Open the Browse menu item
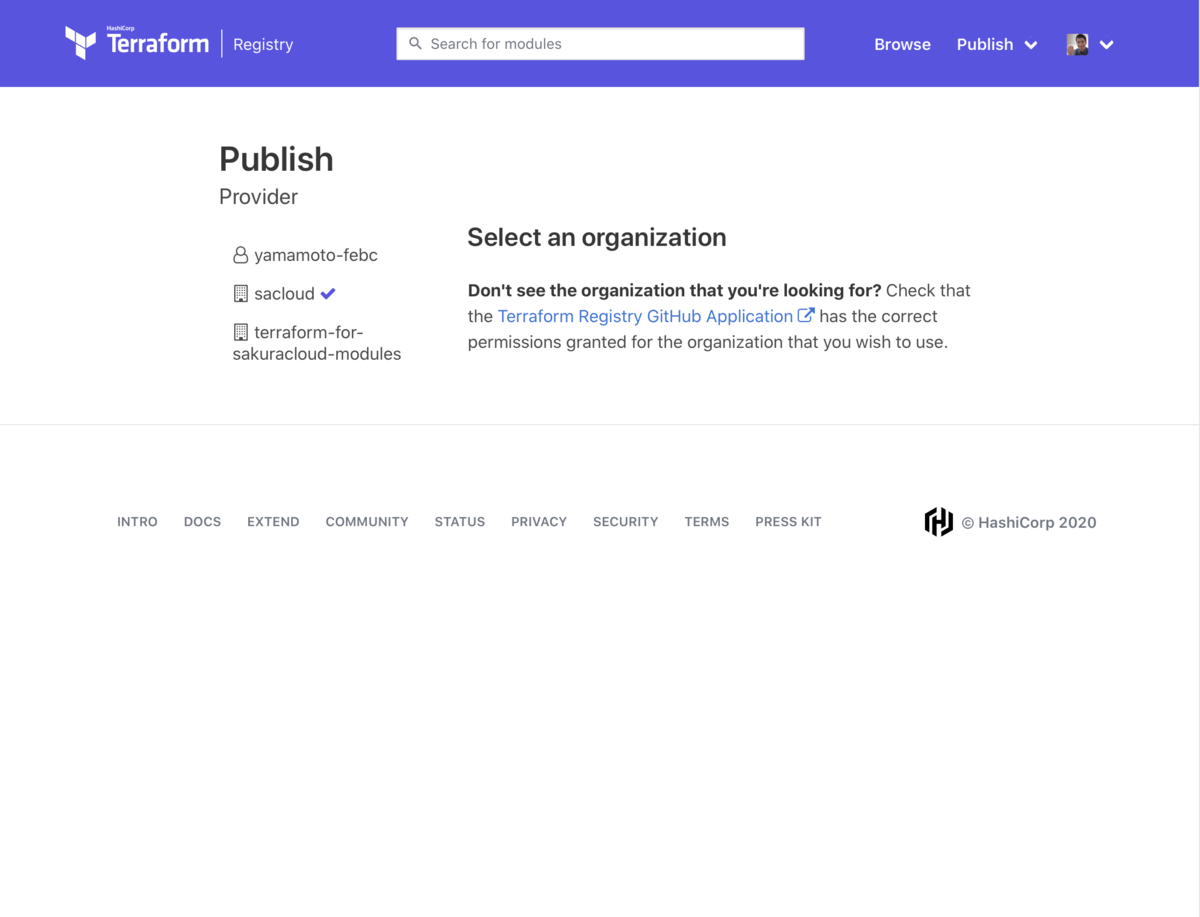Screen dimensions: 1200x917 pyautogui.click(x=902, y=44)
